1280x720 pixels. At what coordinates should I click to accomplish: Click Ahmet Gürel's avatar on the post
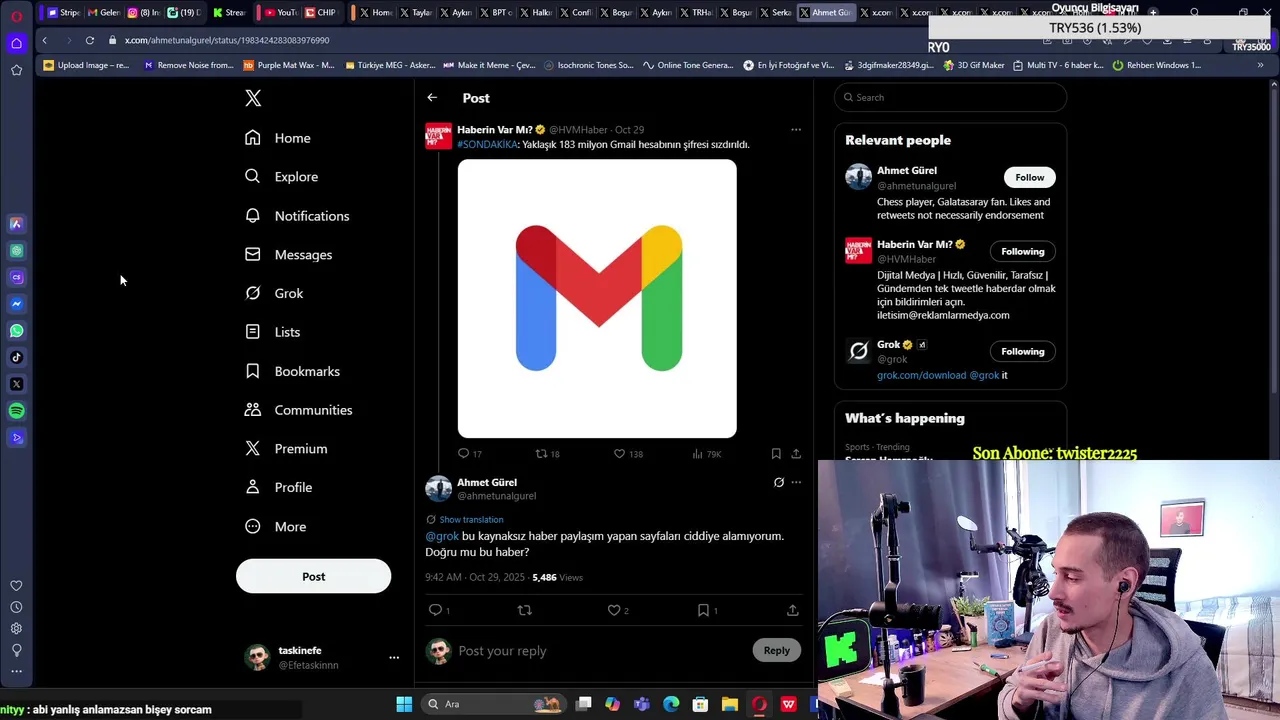tap(439, 488)
